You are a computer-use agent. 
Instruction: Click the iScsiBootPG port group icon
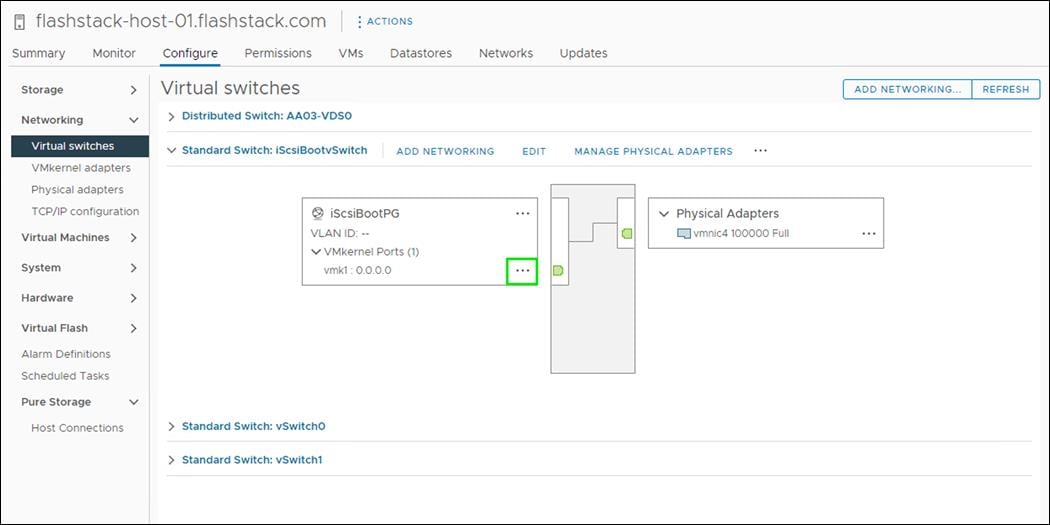[318, 213]
